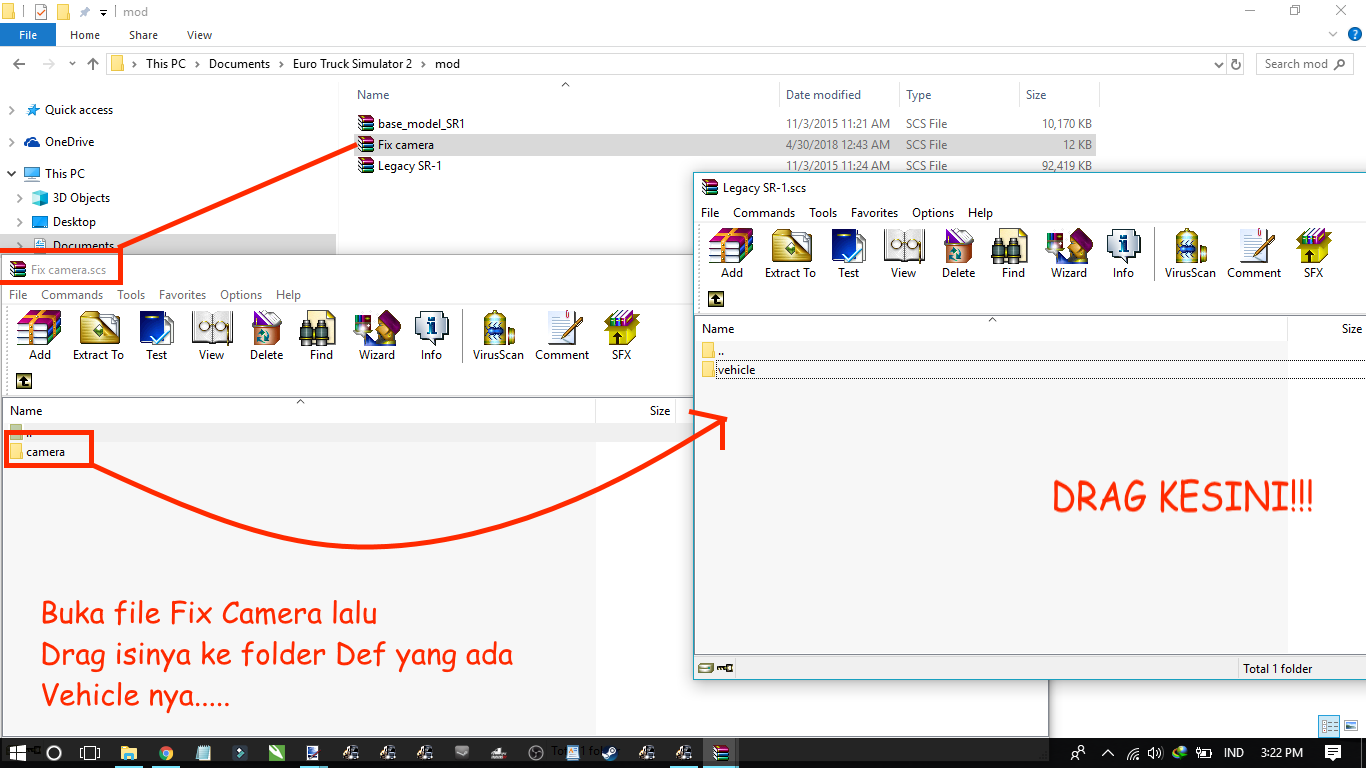Click Comment icon in Legacy SR-1.scs window
1366x768 pixels.
pyautogui.click(x=1254, y=253)
